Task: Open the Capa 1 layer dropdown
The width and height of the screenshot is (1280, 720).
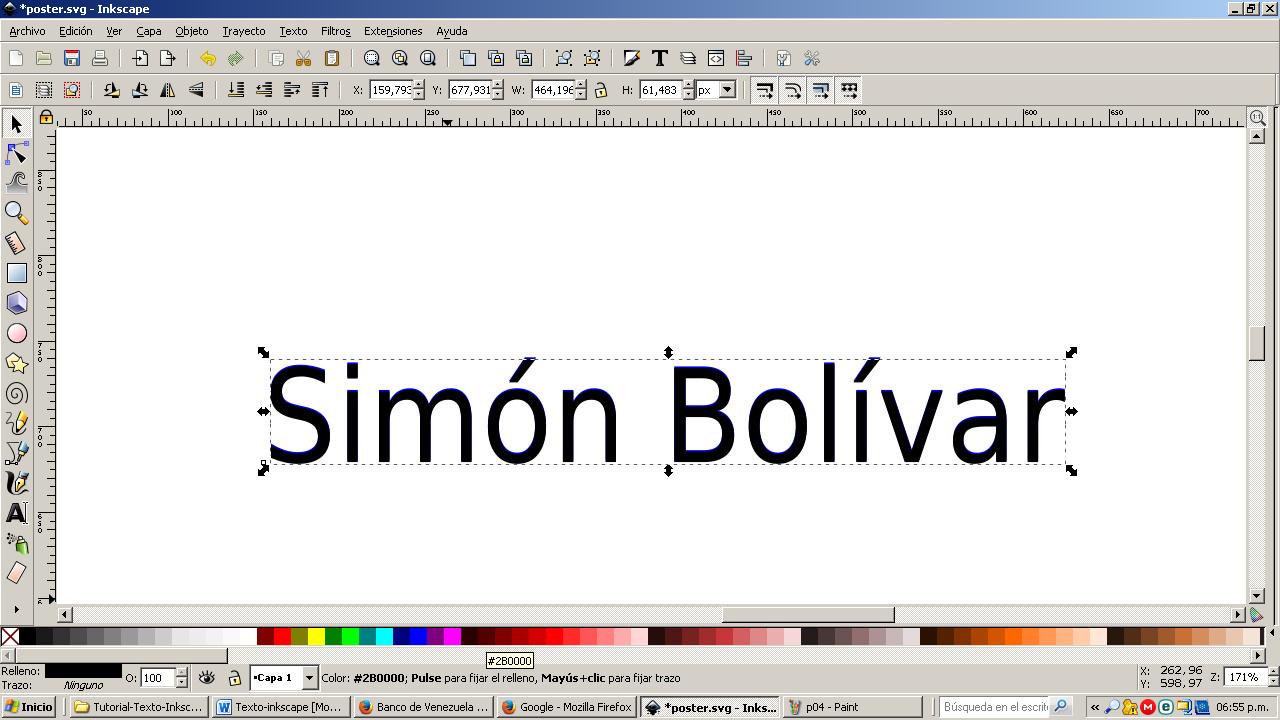Action: tap(309, 678)
